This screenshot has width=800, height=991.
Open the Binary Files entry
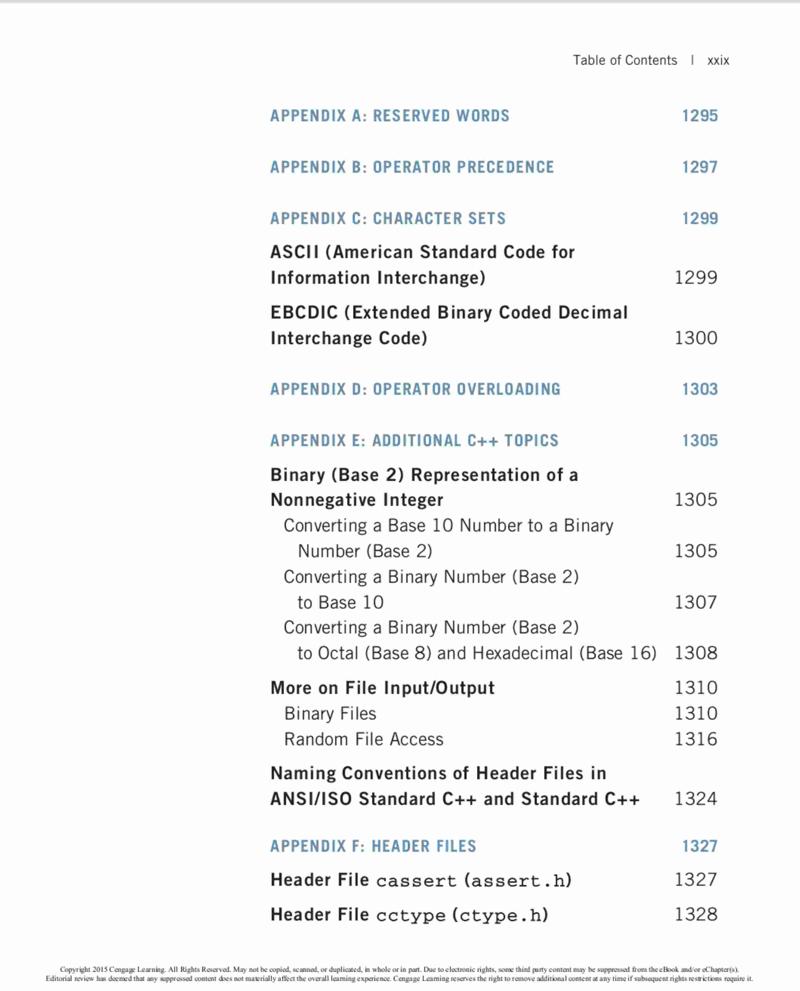(330, 714)
